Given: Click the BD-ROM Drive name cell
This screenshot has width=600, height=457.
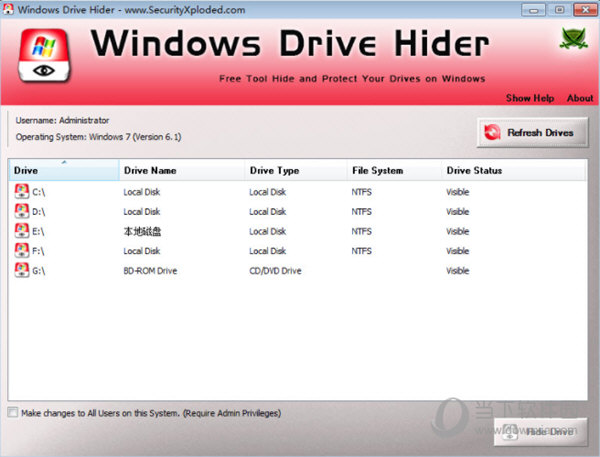Looking at the screenshot, I should click(150, 271).
